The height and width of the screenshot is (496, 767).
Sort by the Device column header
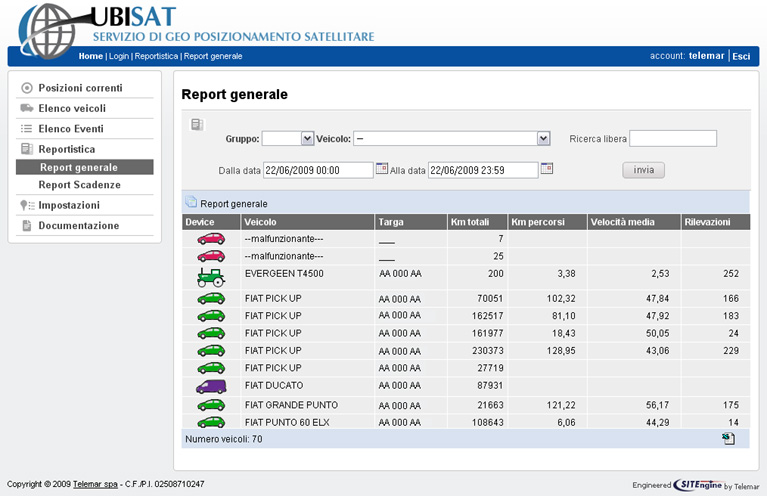(x=211, y=222)
